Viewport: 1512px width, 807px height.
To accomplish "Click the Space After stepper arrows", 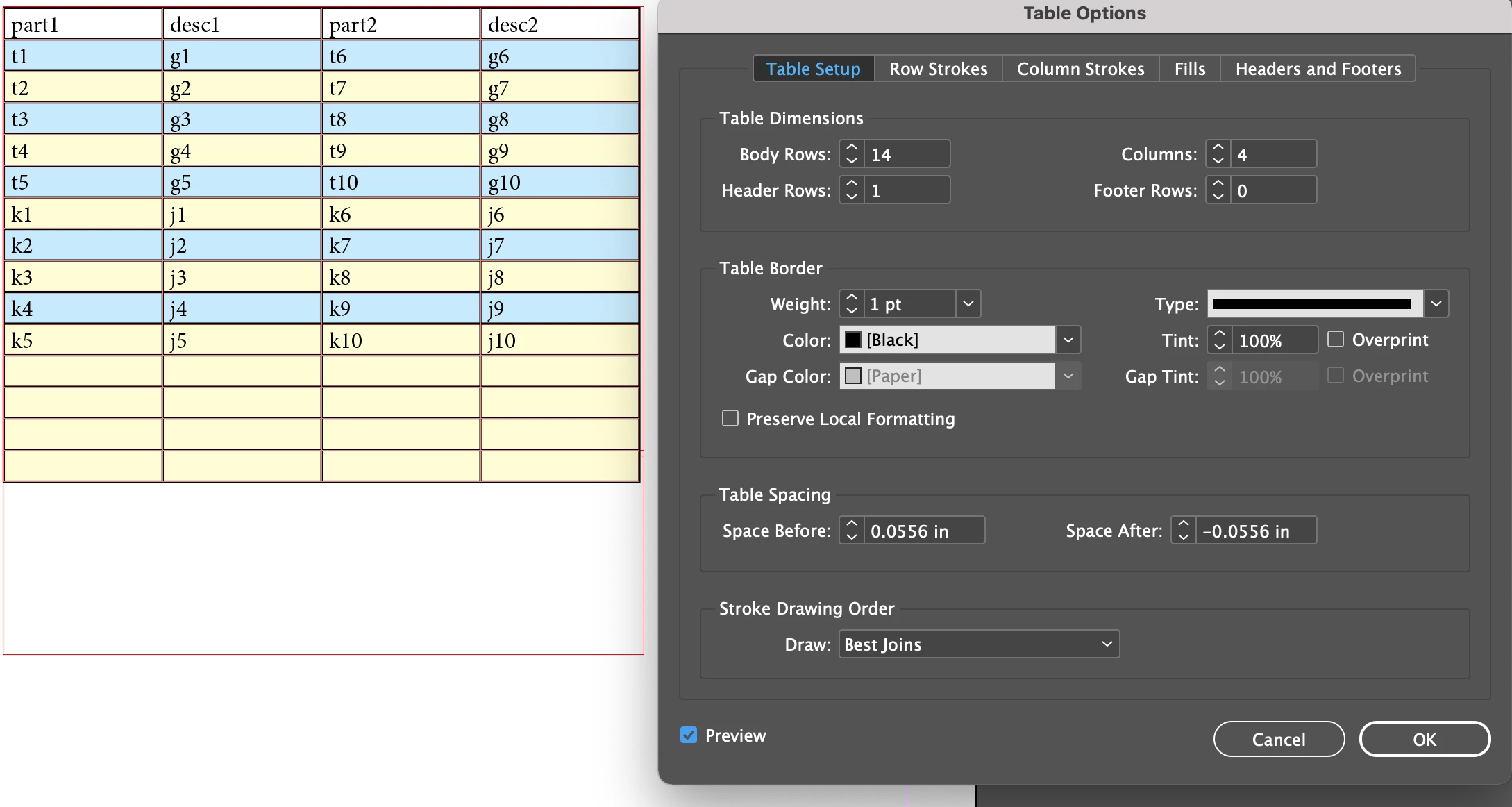I will (x=1184, y=531).
